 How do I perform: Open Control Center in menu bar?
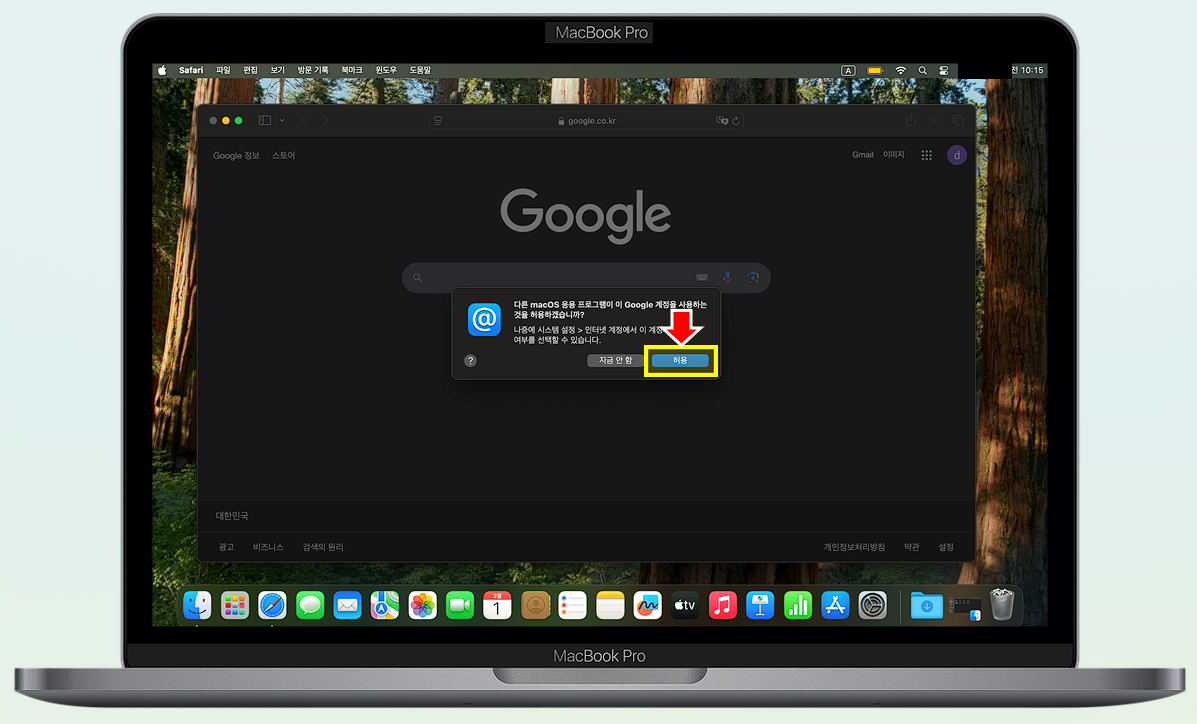pyautogui.click(x=944, y=70)
